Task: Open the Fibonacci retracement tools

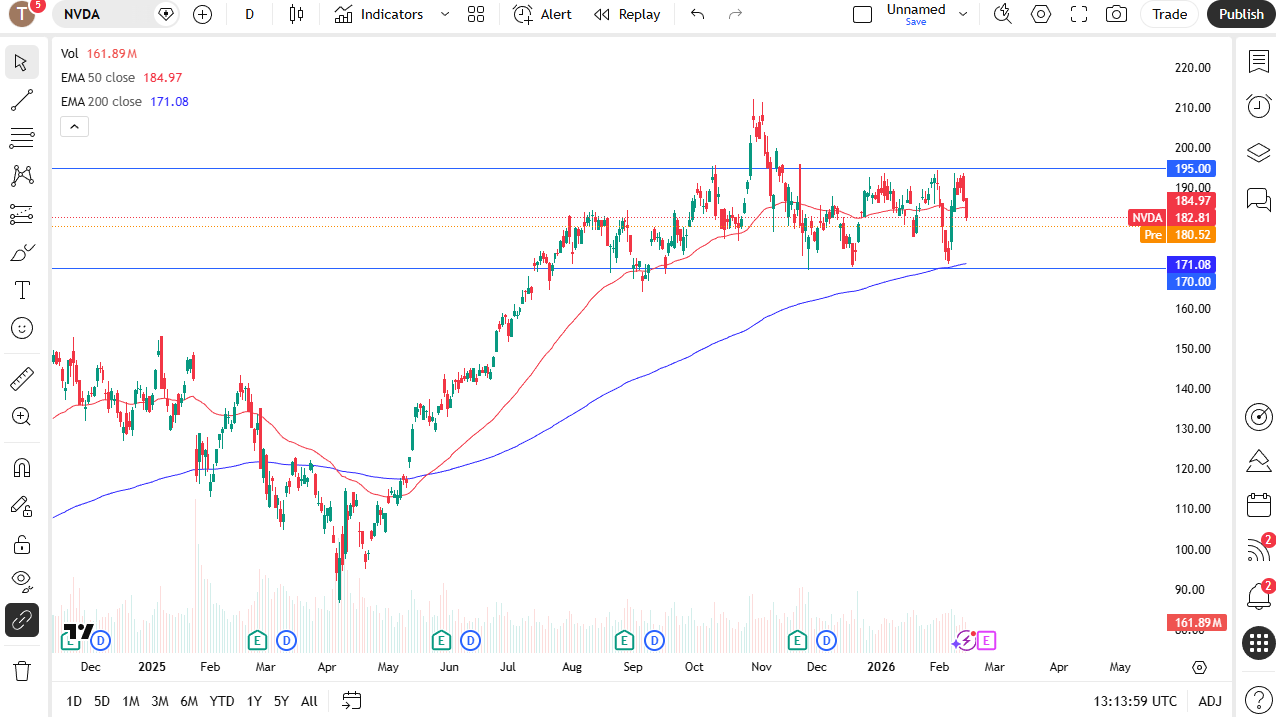Action: click(22, 138)
